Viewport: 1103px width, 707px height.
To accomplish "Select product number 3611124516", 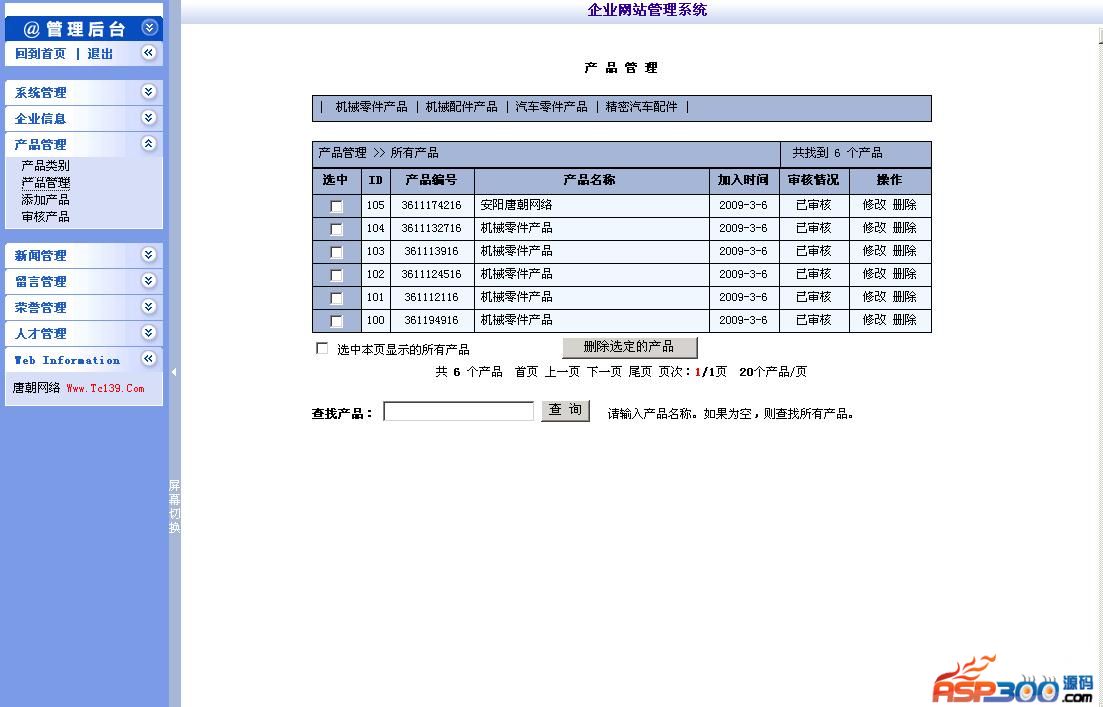I will point(431,274).
